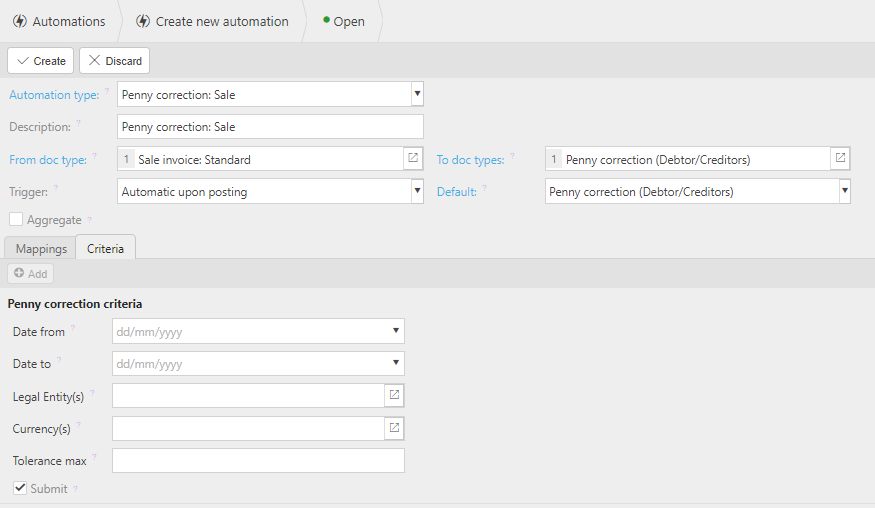Enable the Aggregate checkbox
875x508 pixels.
16,219
